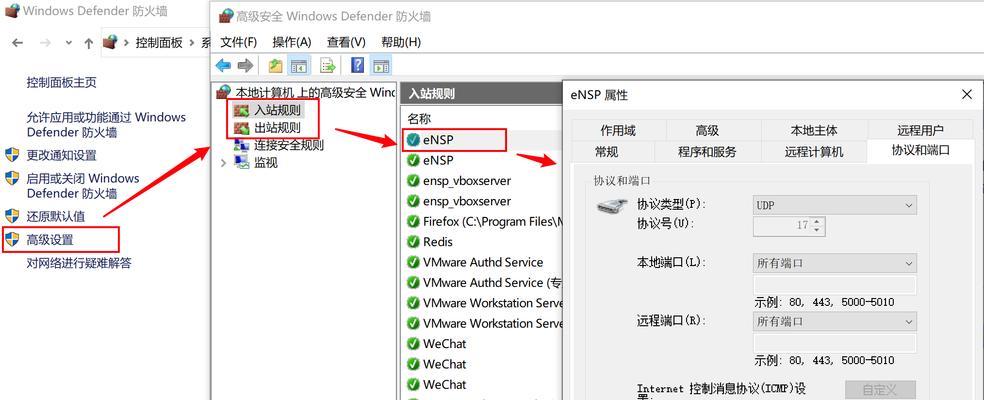Click the brick-wall icon beside 入站规则
984x400 pixels.
tap(241, 111)
